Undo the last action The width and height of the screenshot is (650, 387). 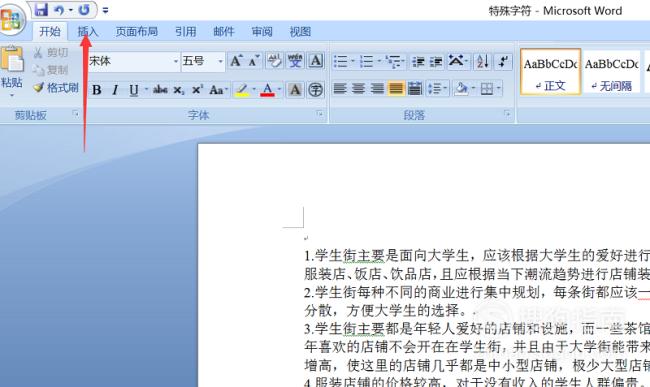click(x=58, y=10)
